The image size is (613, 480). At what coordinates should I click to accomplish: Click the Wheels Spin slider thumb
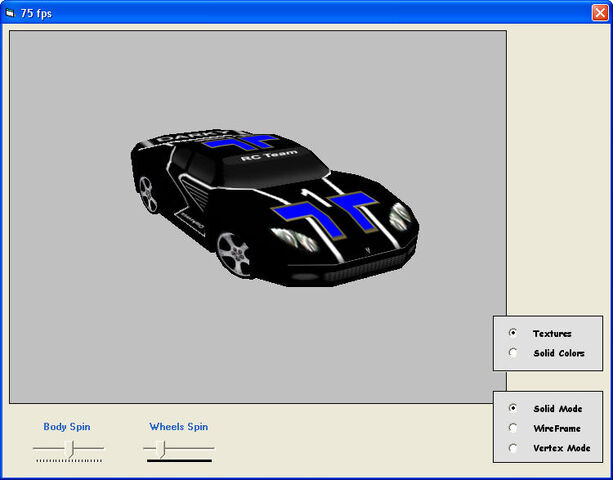[160, 449]
